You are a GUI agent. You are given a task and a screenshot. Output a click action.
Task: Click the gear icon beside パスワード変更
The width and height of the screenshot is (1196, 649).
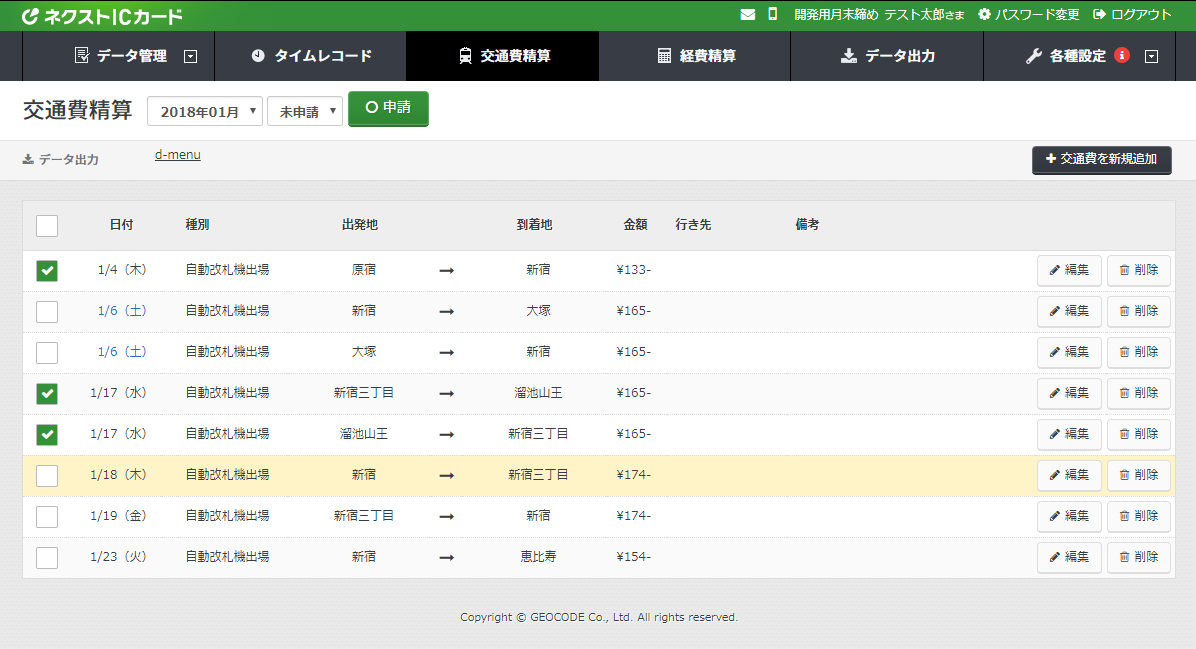coord(985,15)
